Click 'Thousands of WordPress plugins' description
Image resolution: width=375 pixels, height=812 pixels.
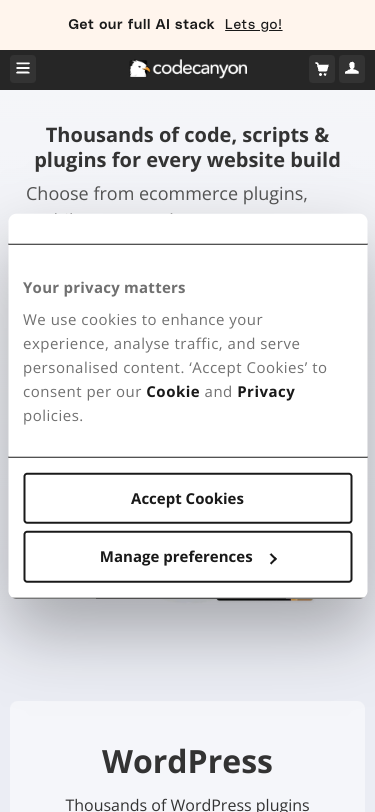click(x=188, y=804)
